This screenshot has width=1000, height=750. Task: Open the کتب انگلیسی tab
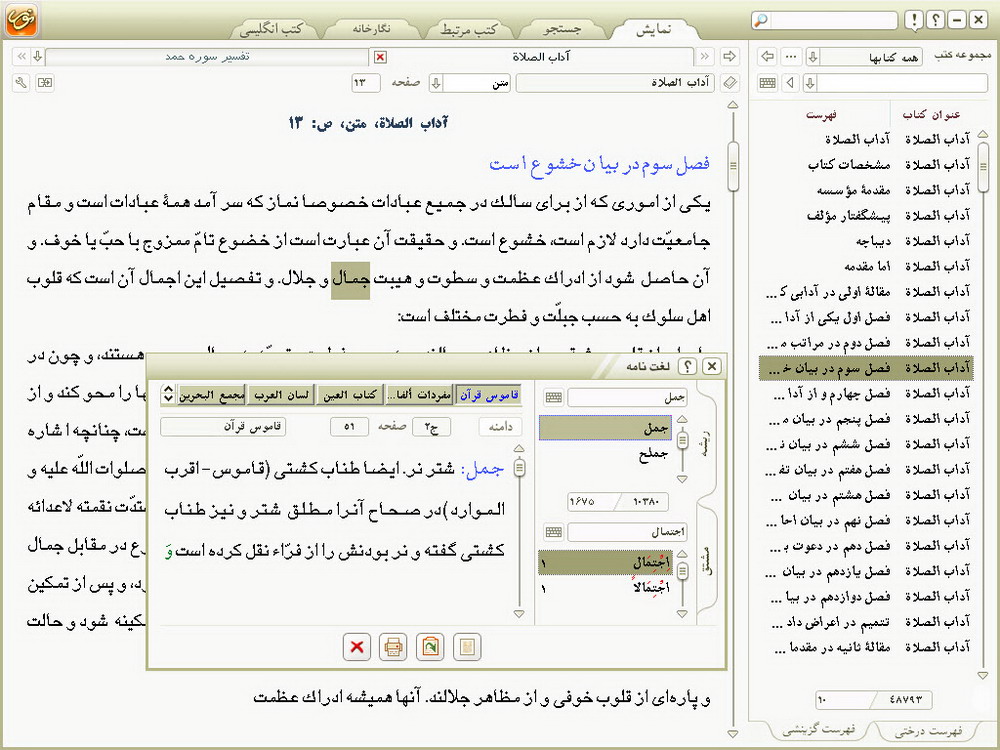coord(274,29)
